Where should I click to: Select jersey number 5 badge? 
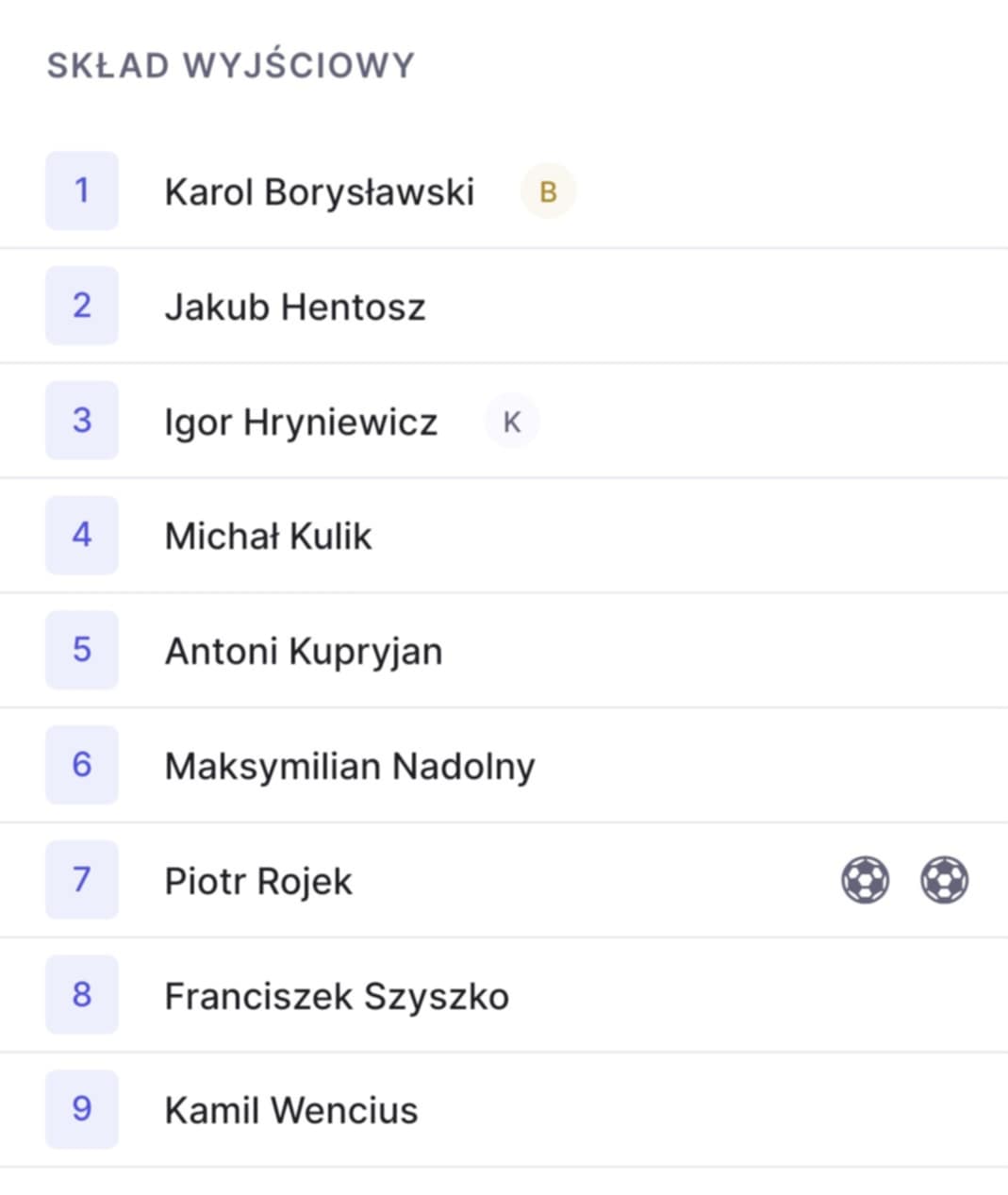click(82, 650)
